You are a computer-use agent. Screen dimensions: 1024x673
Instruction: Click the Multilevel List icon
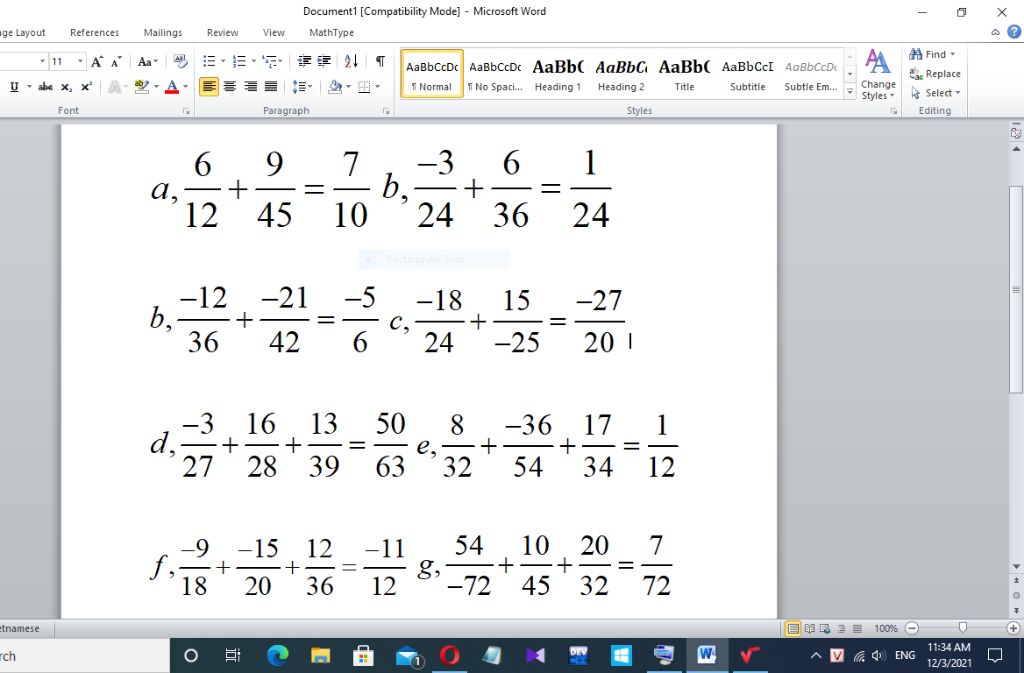[x=268, y=61]
